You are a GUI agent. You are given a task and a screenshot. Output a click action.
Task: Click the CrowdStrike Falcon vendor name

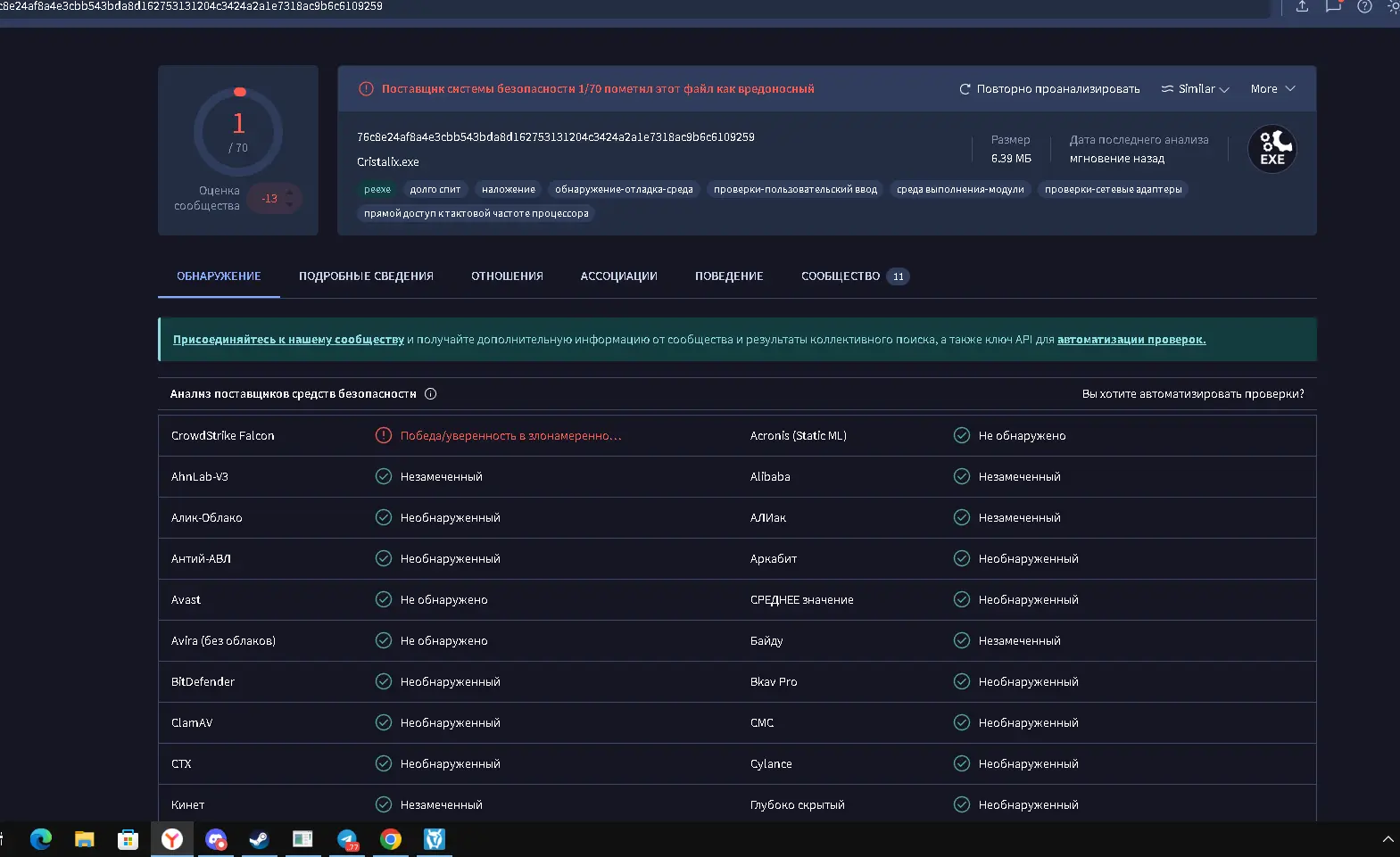tap(223, 436)
